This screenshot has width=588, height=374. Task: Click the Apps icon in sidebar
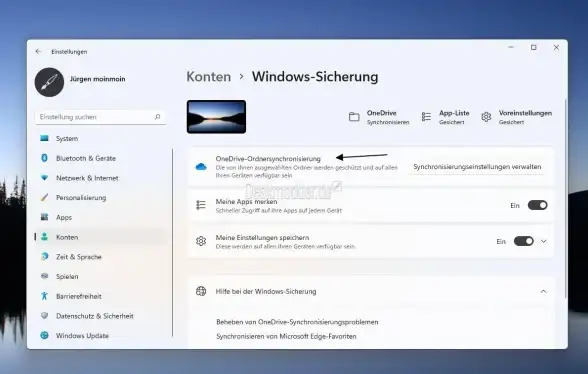tap(44, 217)
